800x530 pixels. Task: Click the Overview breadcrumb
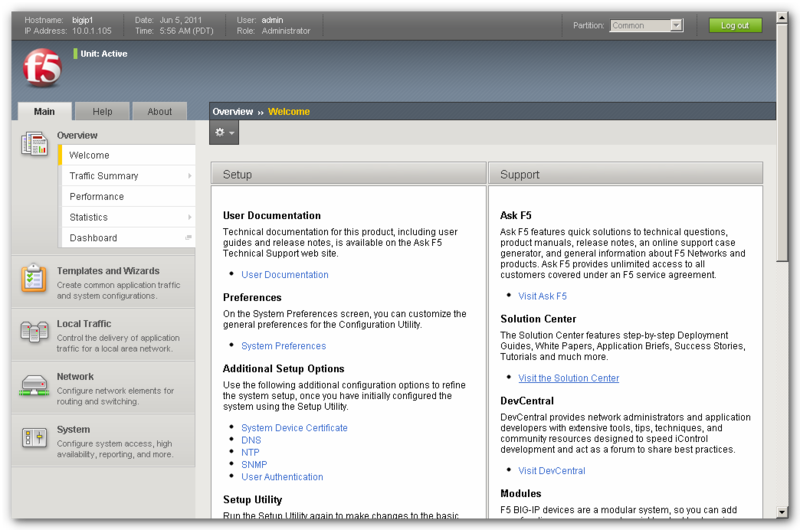point(233,112)
